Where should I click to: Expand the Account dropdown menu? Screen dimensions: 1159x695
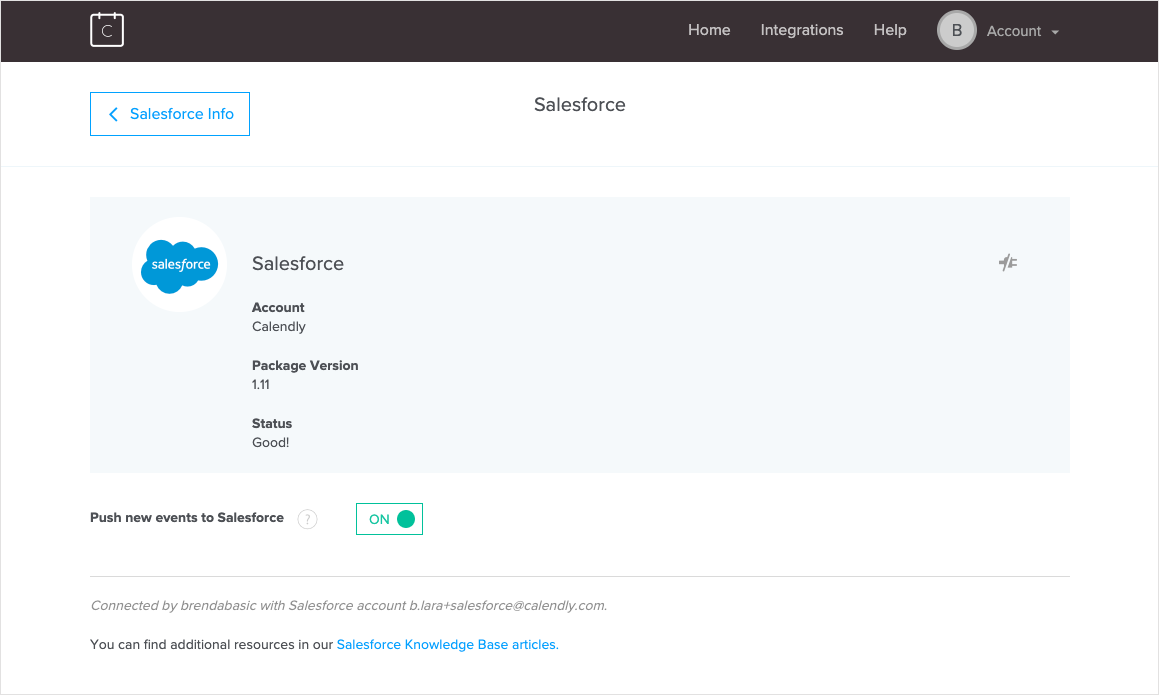(x=1023, y=31)
